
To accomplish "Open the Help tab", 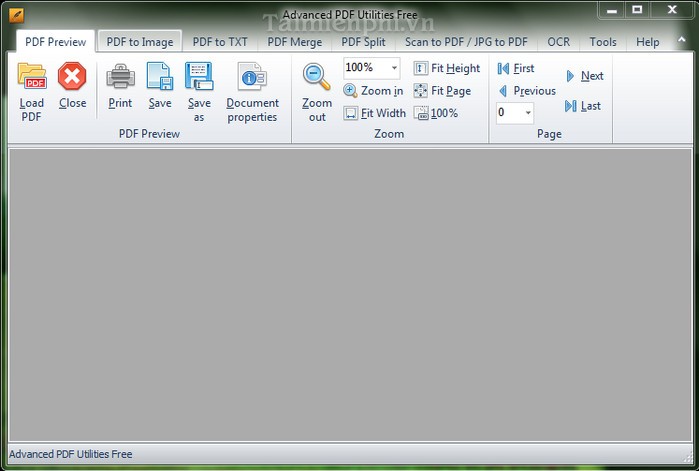I will (647, 42).
